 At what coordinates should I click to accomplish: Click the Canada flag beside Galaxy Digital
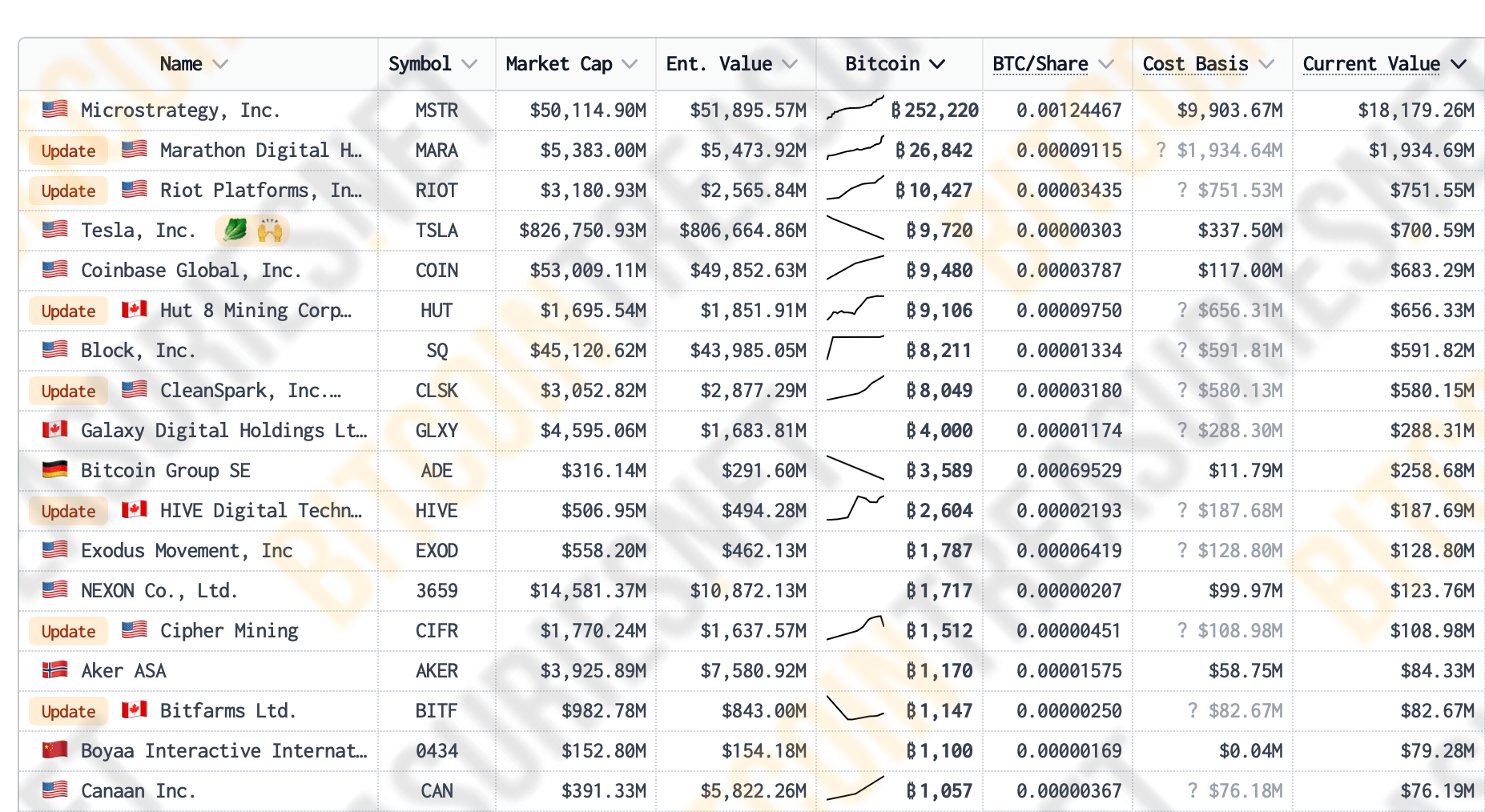pos(54,429)
